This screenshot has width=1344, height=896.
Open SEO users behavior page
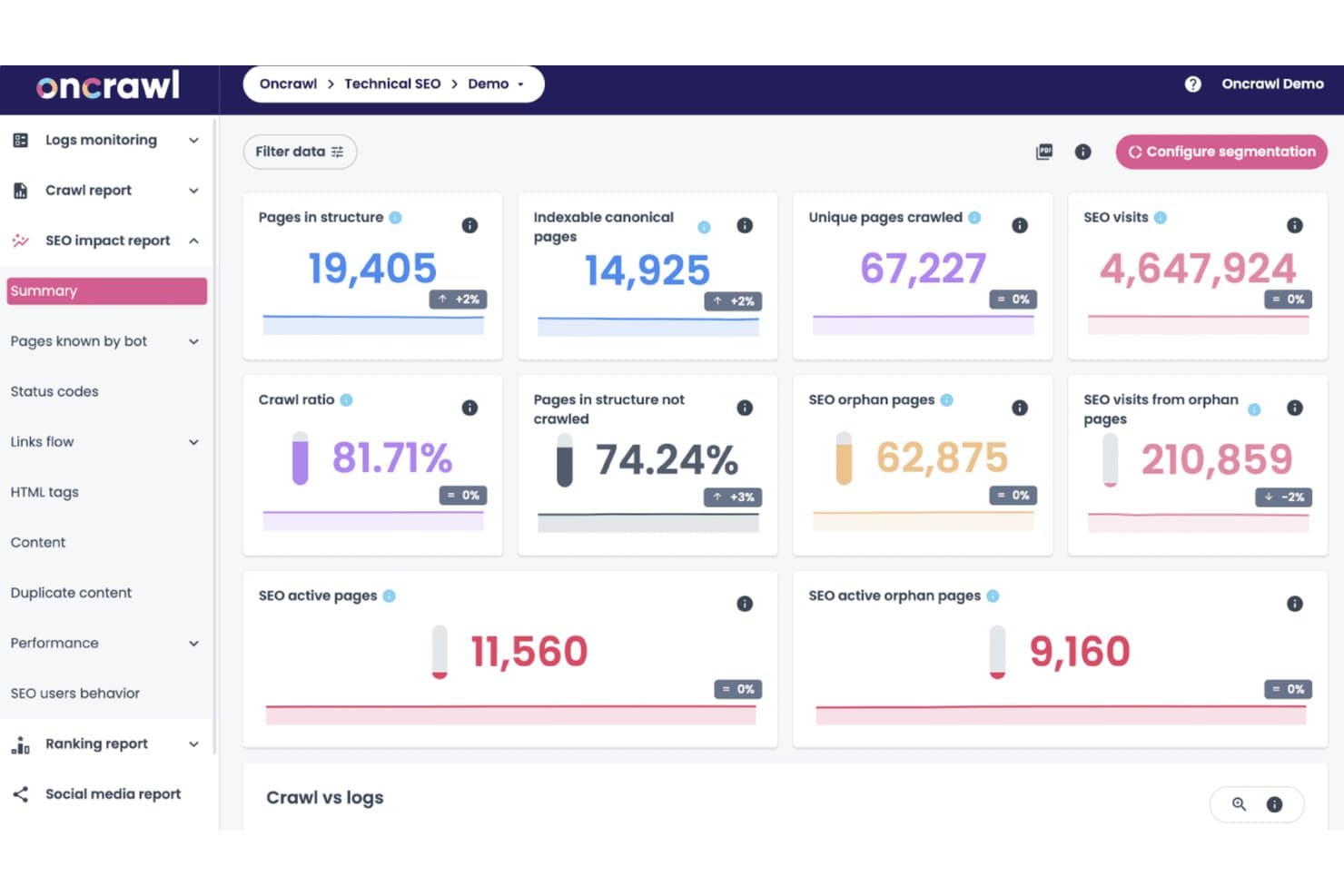point(75,694)
